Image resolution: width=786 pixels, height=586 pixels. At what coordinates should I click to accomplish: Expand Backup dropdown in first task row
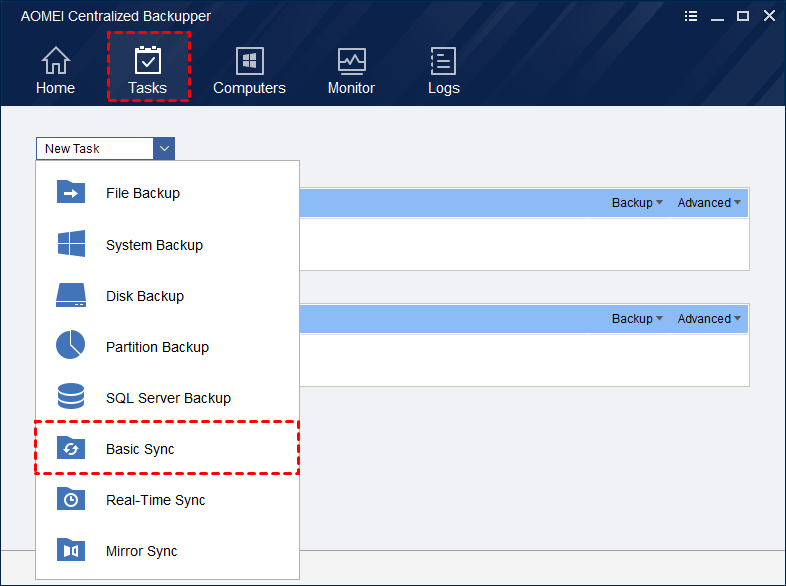pyautogui.click(x=637, y=203)
